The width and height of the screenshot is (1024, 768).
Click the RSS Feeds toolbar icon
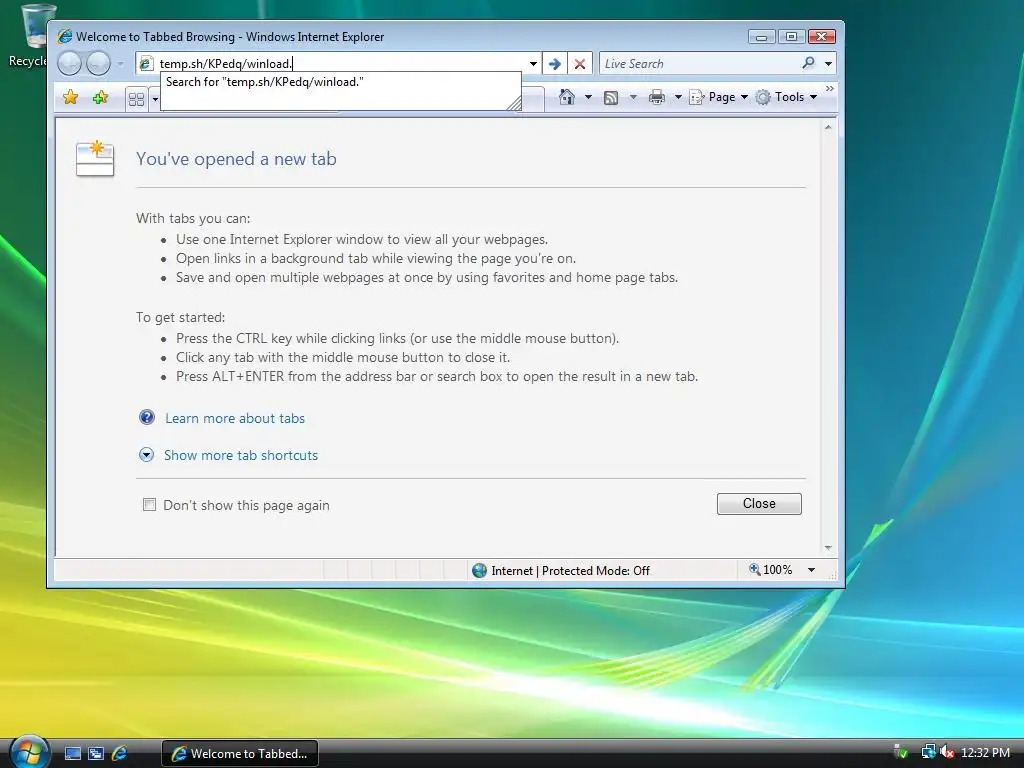click(611, 98)
